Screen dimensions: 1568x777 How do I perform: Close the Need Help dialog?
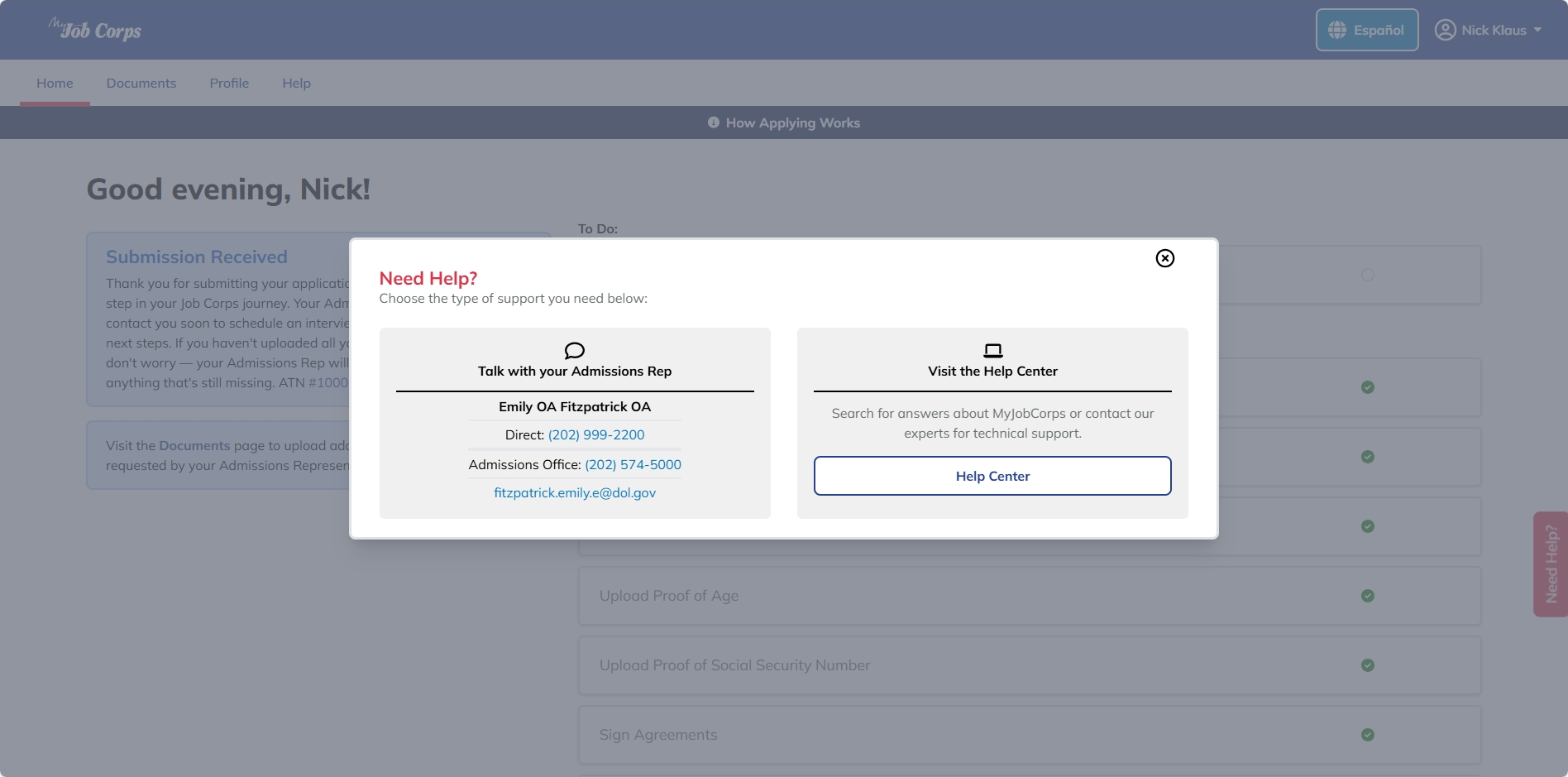point(1164,258)
